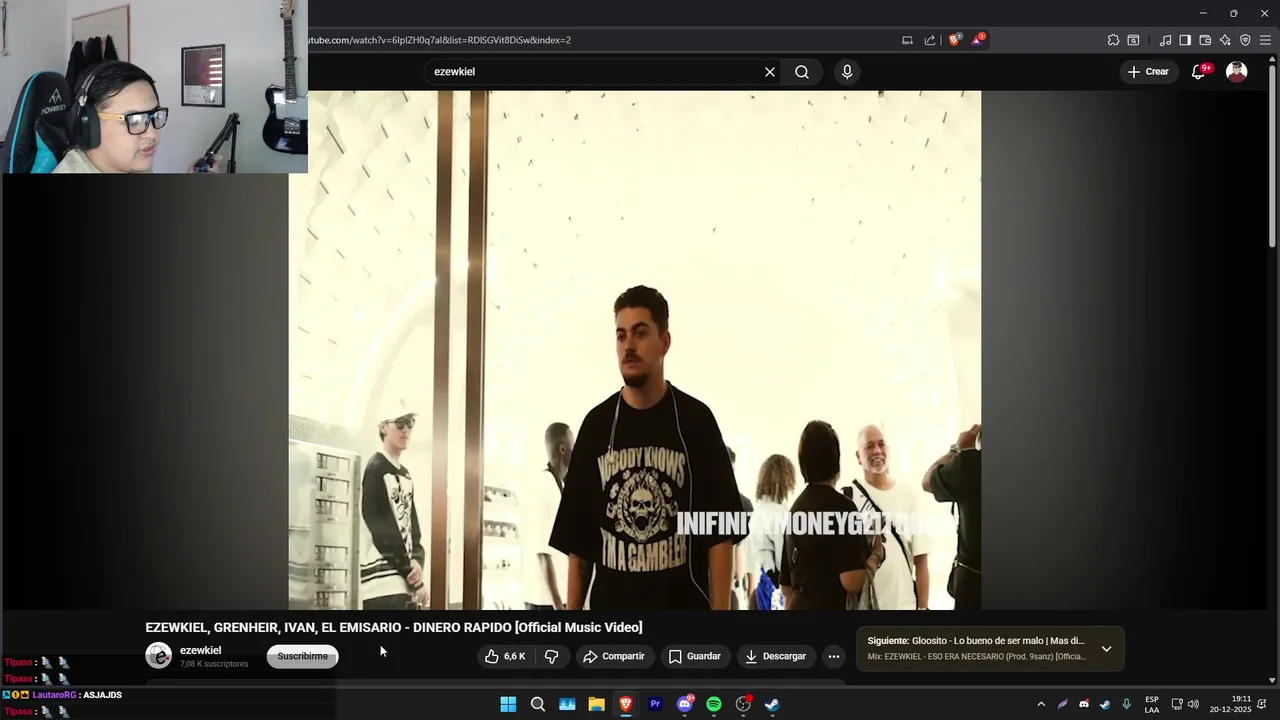Viewport: 1280px width, 720px height.
Task: Open Steam from the taskbar
Action: pyautogui.click(x=772, y=704)
